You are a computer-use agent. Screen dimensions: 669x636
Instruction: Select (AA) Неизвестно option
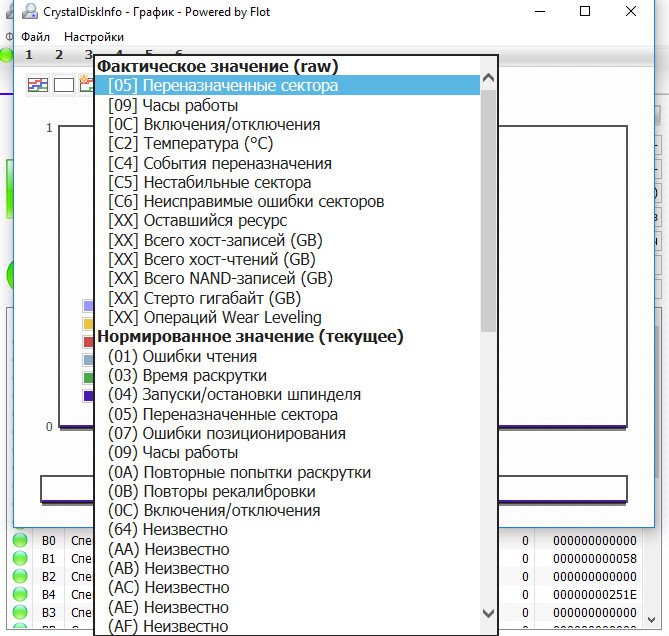287,549
